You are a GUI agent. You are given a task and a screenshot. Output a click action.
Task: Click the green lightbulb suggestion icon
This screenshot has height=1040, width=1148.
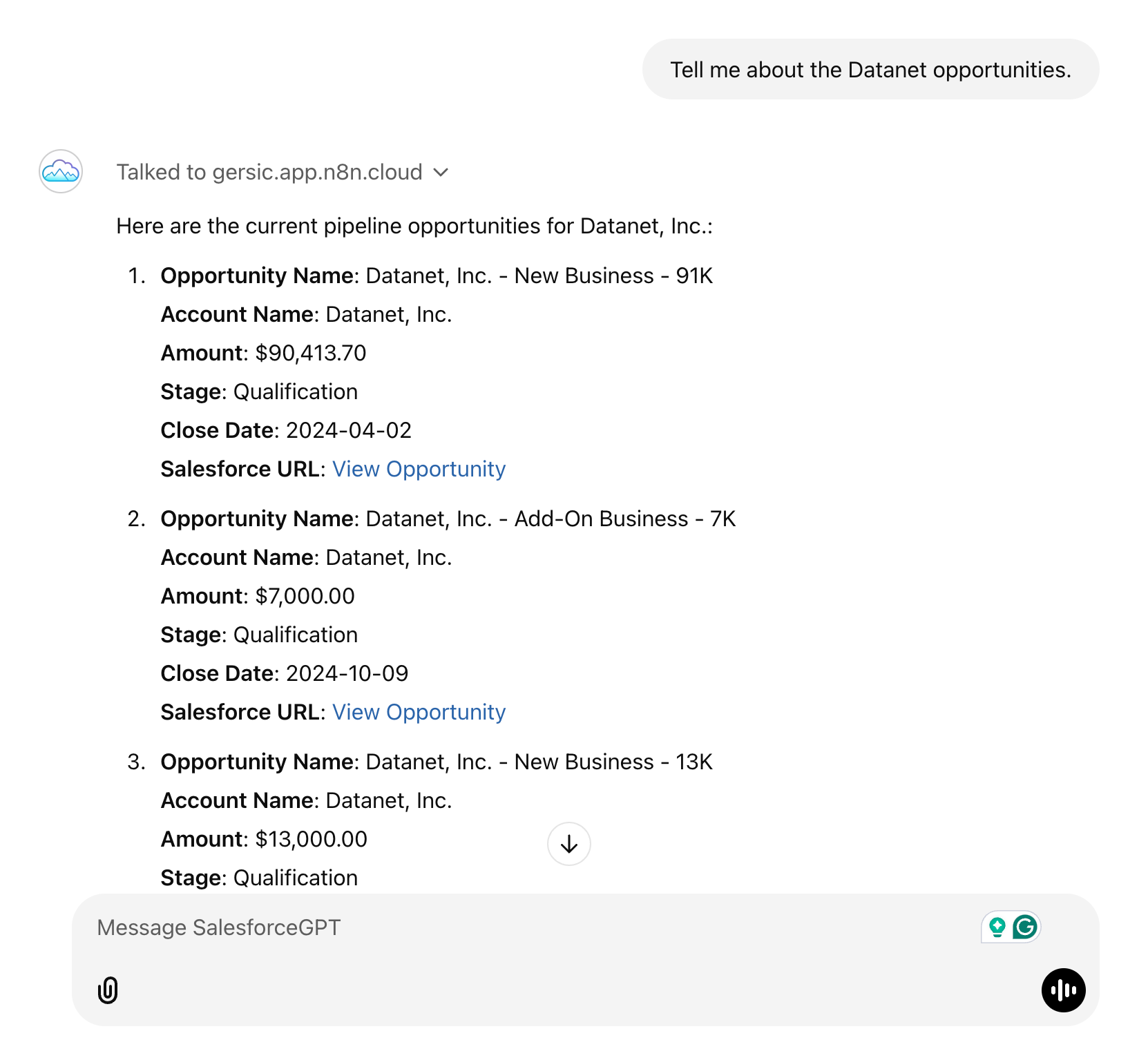click(997, 927)
